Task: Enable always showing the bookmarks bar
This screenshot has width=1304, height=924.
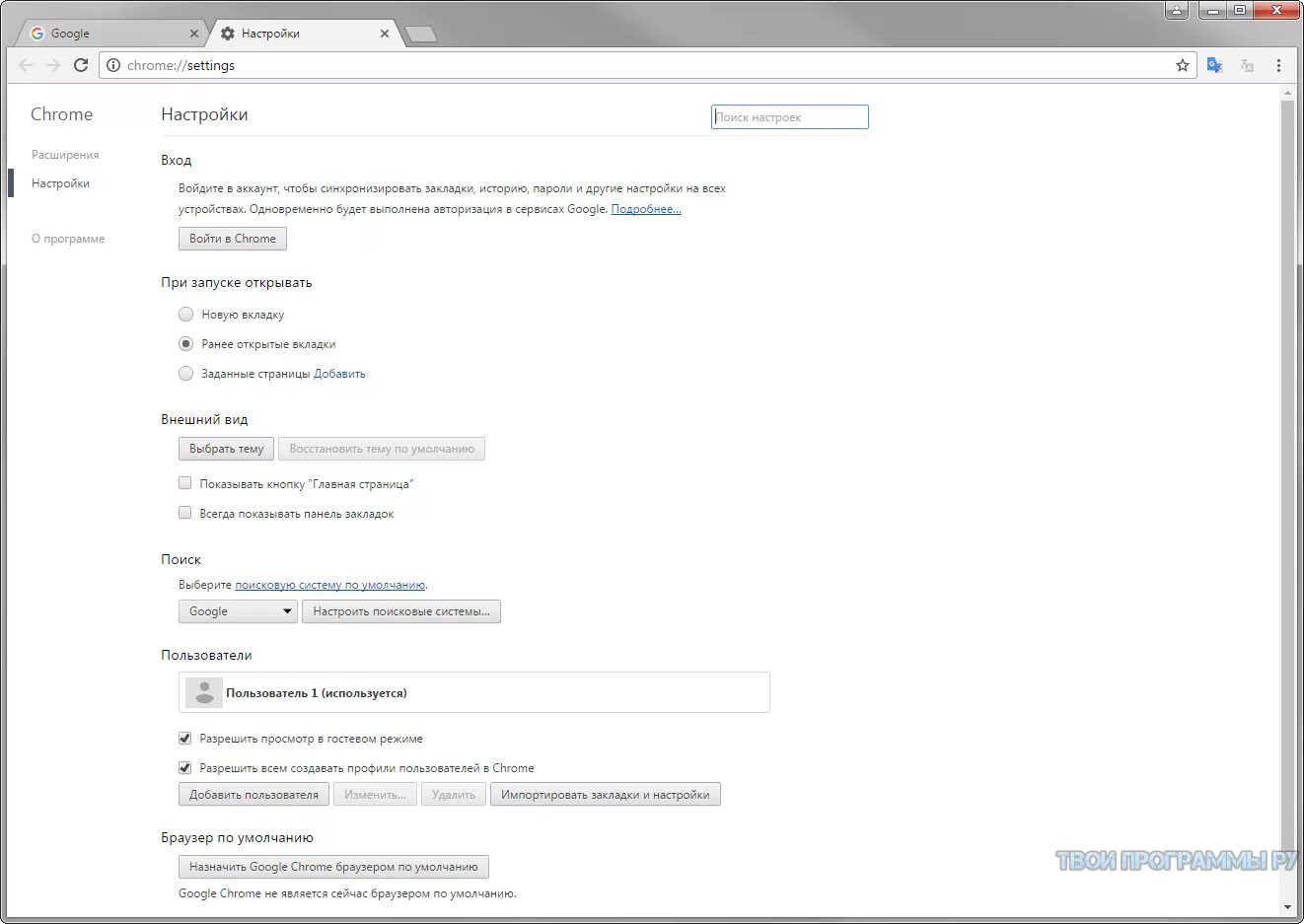Action: (184, 513)
